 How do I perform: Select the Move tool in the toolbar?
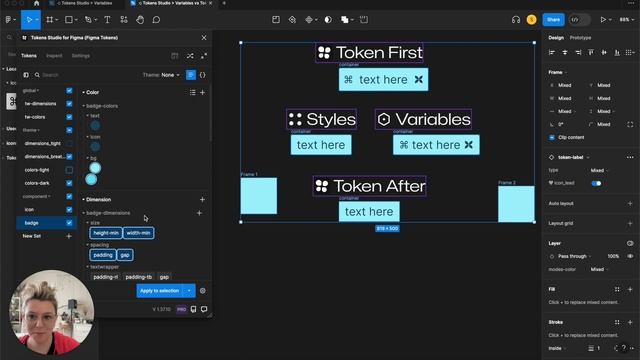[29, 20]
